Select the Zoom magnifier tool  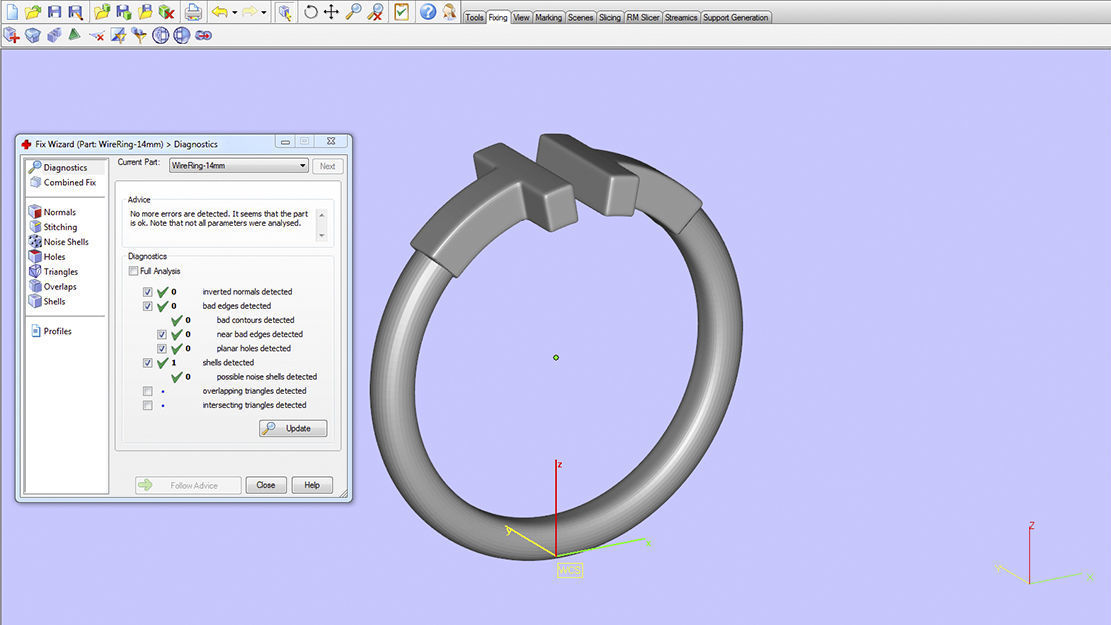[x=353, y=12]
